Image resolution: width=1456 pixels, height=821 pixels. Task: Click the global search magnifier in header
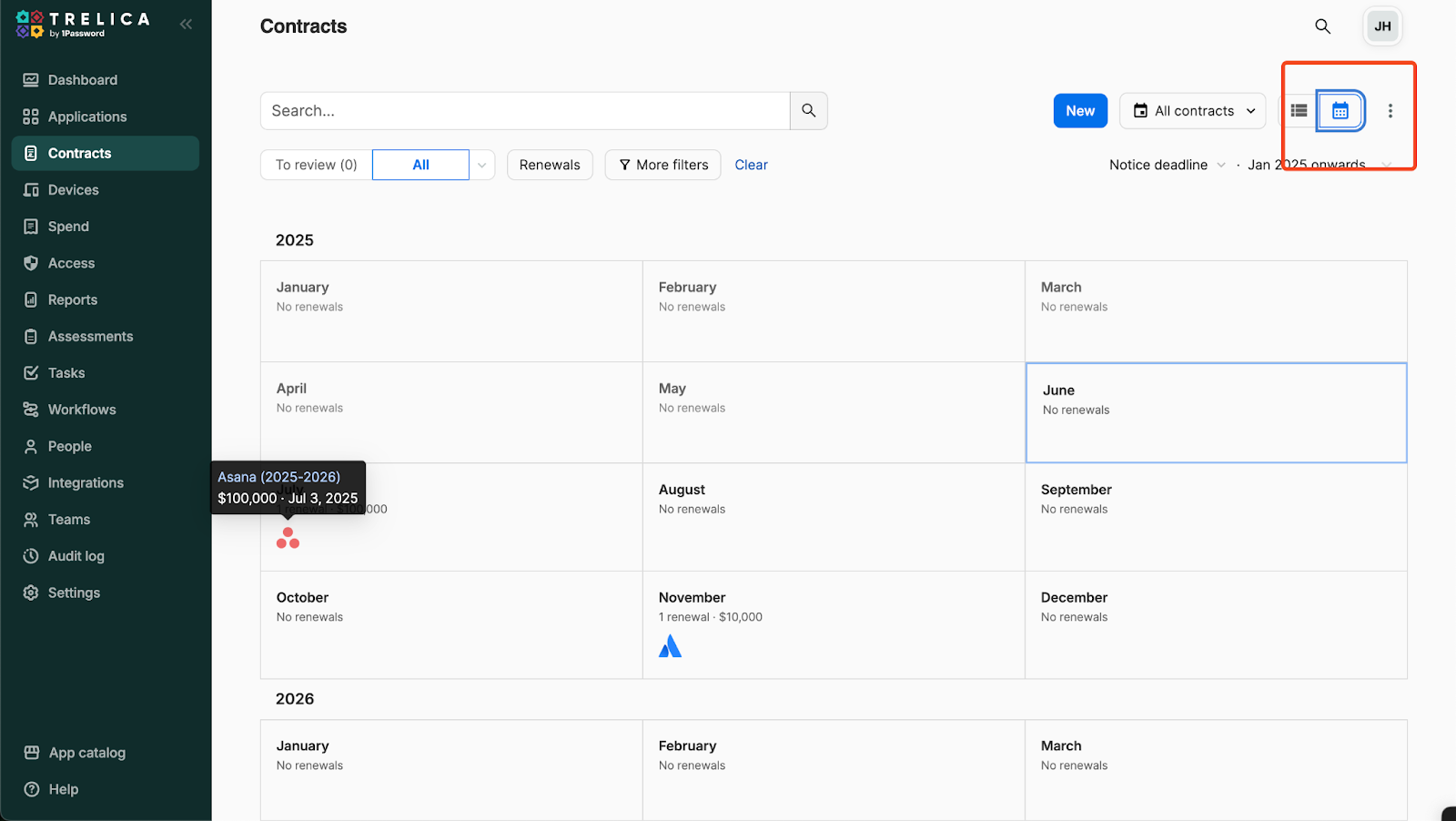point(1322,26)
